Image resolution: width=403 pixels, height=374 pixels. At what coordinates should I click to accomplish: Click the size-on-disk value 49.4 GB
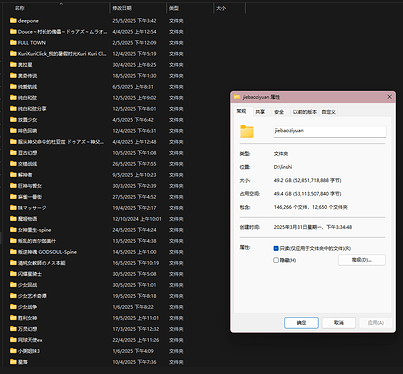pos(307,194)
